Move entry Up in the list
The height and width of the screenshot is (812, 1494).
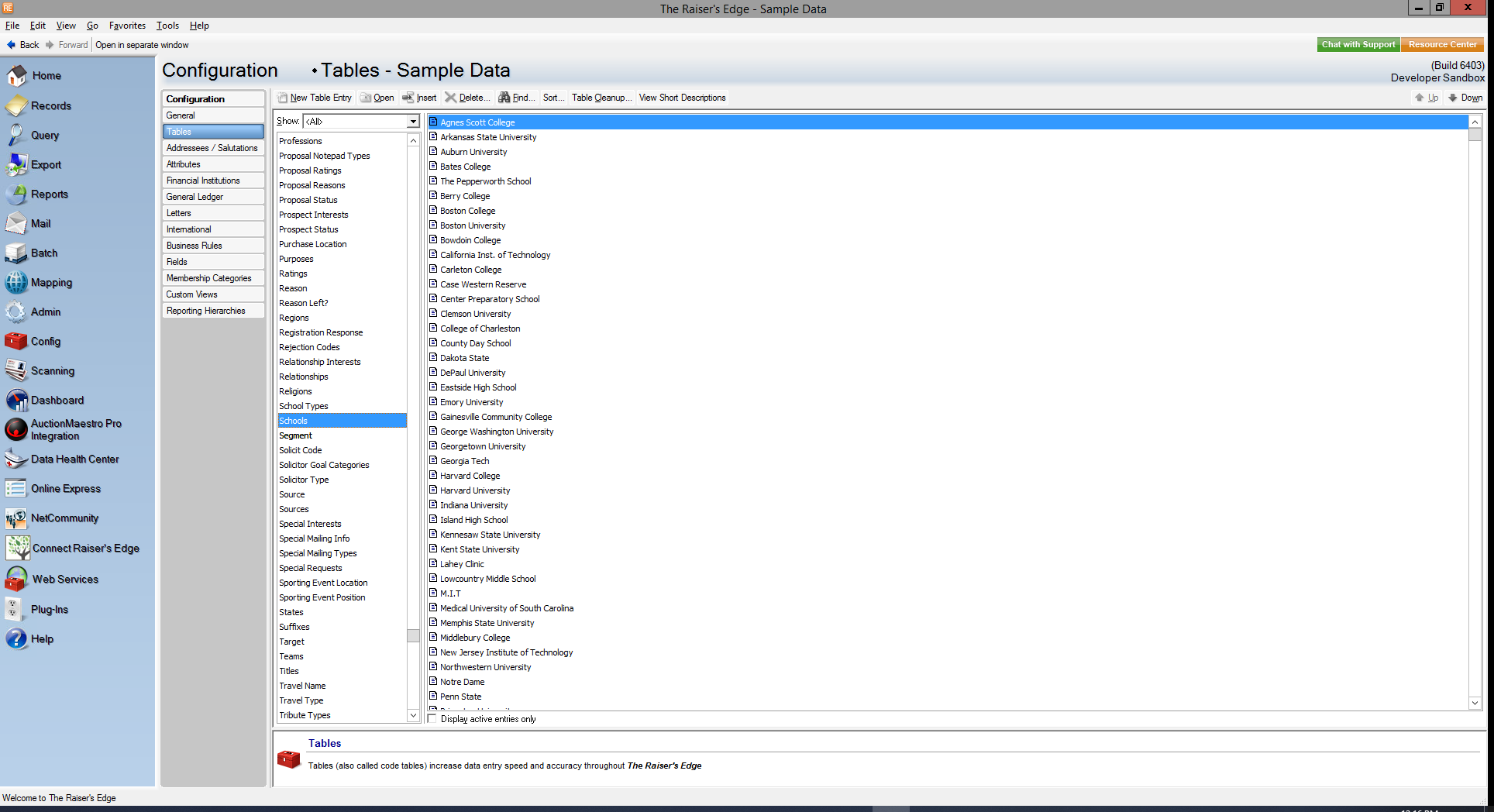click(1427, 98)
